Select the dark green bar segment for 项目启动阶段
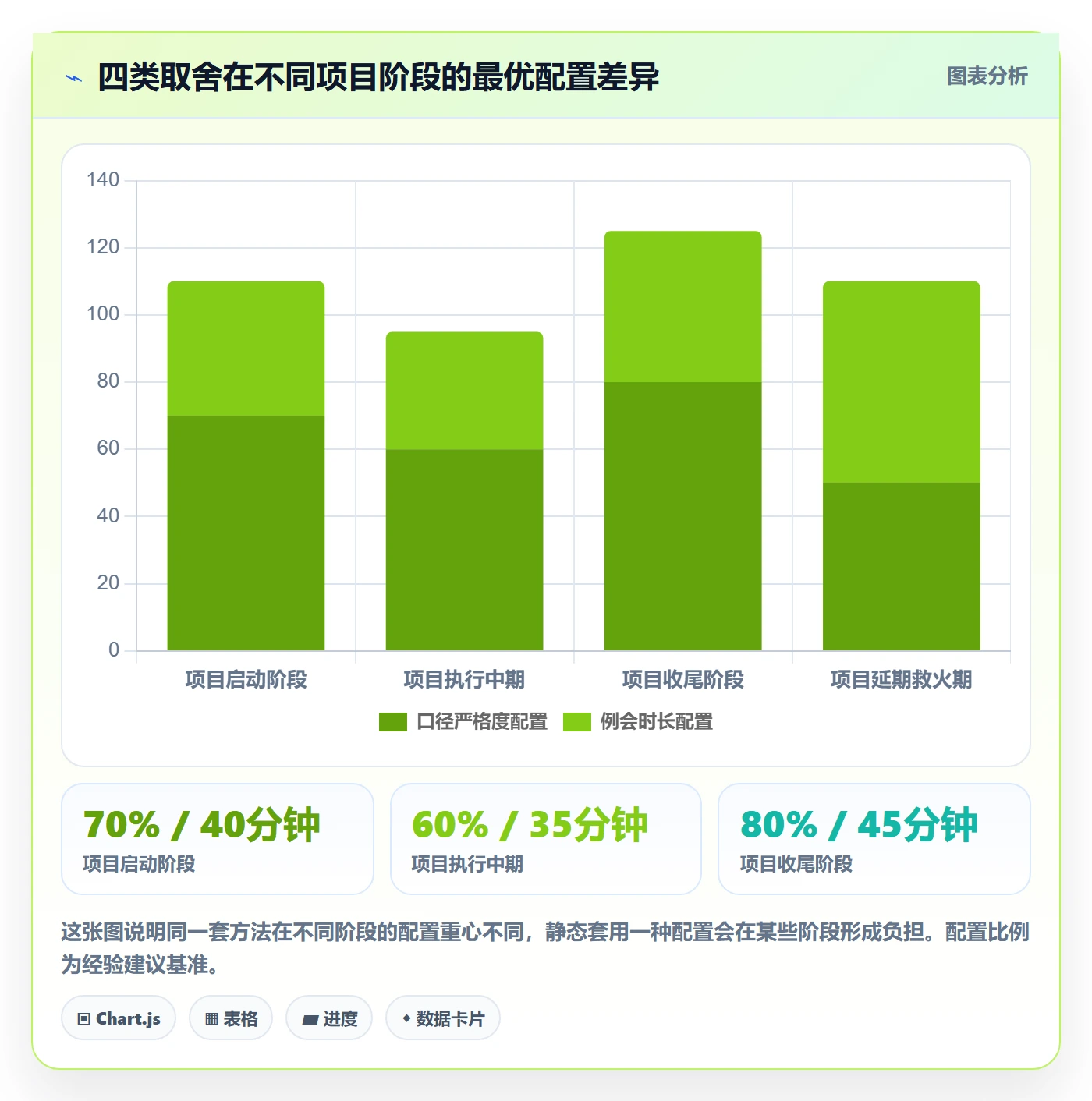 pyautogui.click(x=246, y=533)
